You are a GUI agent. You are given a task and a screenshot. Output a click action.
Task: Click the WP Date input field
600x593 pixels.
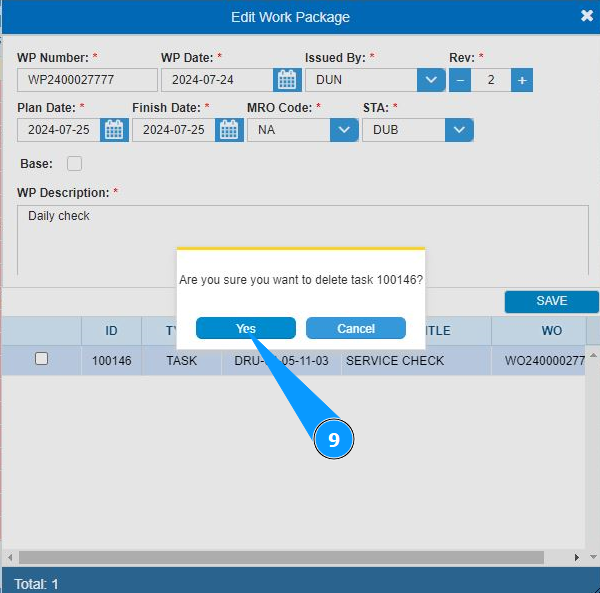217,80
